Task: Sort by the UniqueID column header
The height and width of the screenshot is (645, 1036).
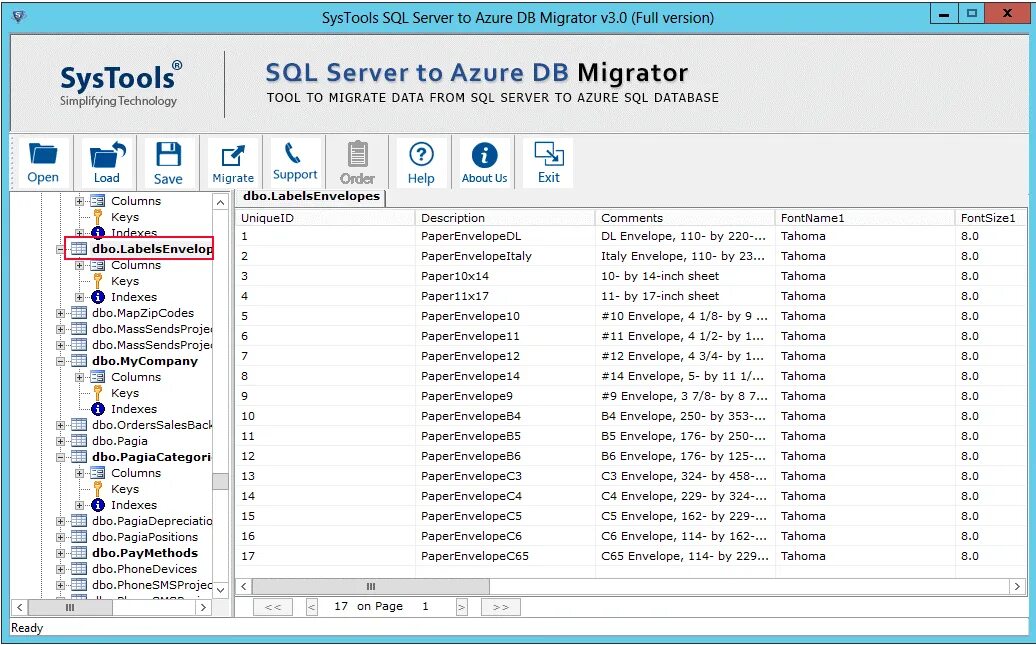Action: click(x=324, y=218)
